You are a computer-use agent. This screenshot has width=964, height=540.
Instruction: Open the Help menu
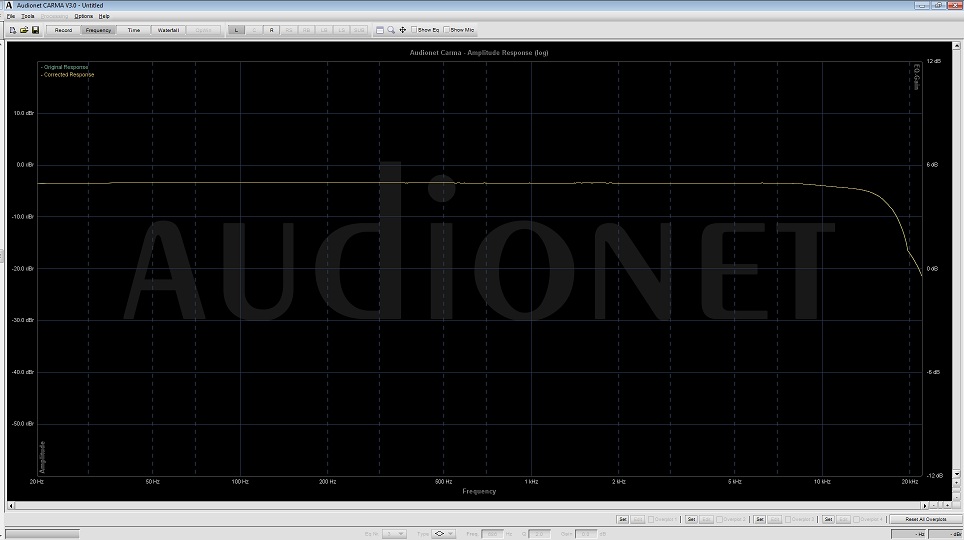[104, 16]
